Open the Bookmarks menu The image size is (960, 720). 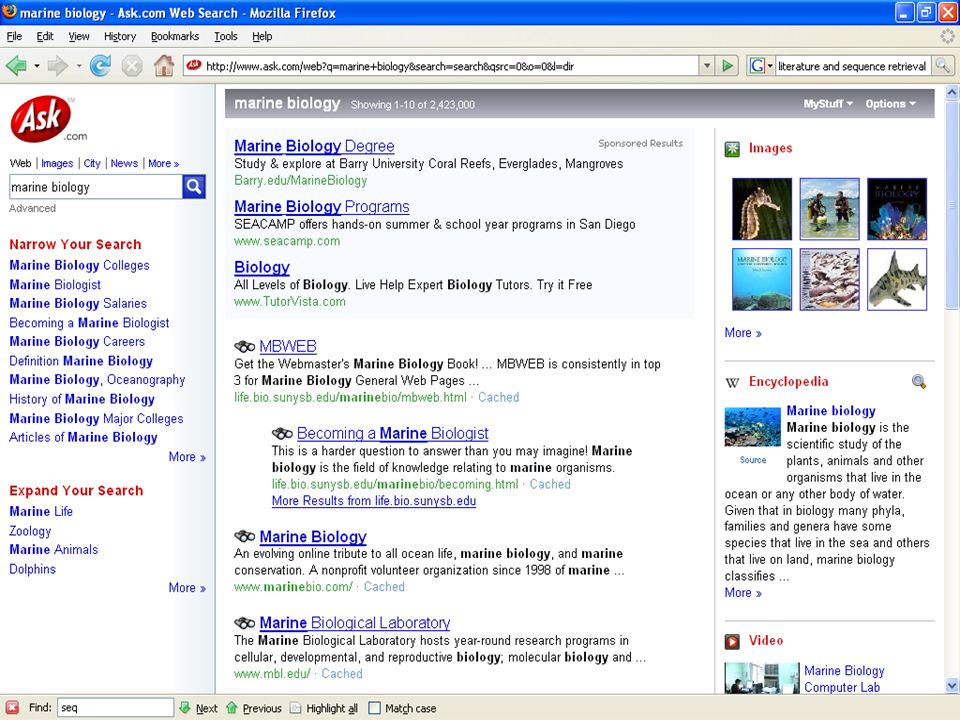175,36
